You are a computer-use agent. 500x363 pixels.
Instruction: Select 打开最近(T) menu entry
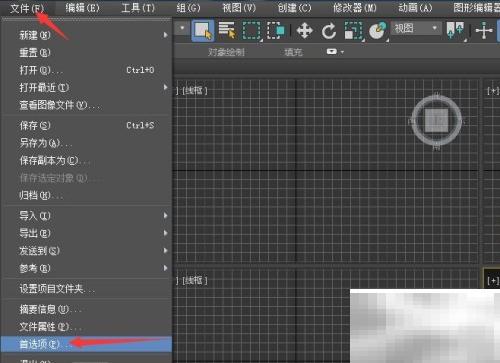click(x=87, y=87)
